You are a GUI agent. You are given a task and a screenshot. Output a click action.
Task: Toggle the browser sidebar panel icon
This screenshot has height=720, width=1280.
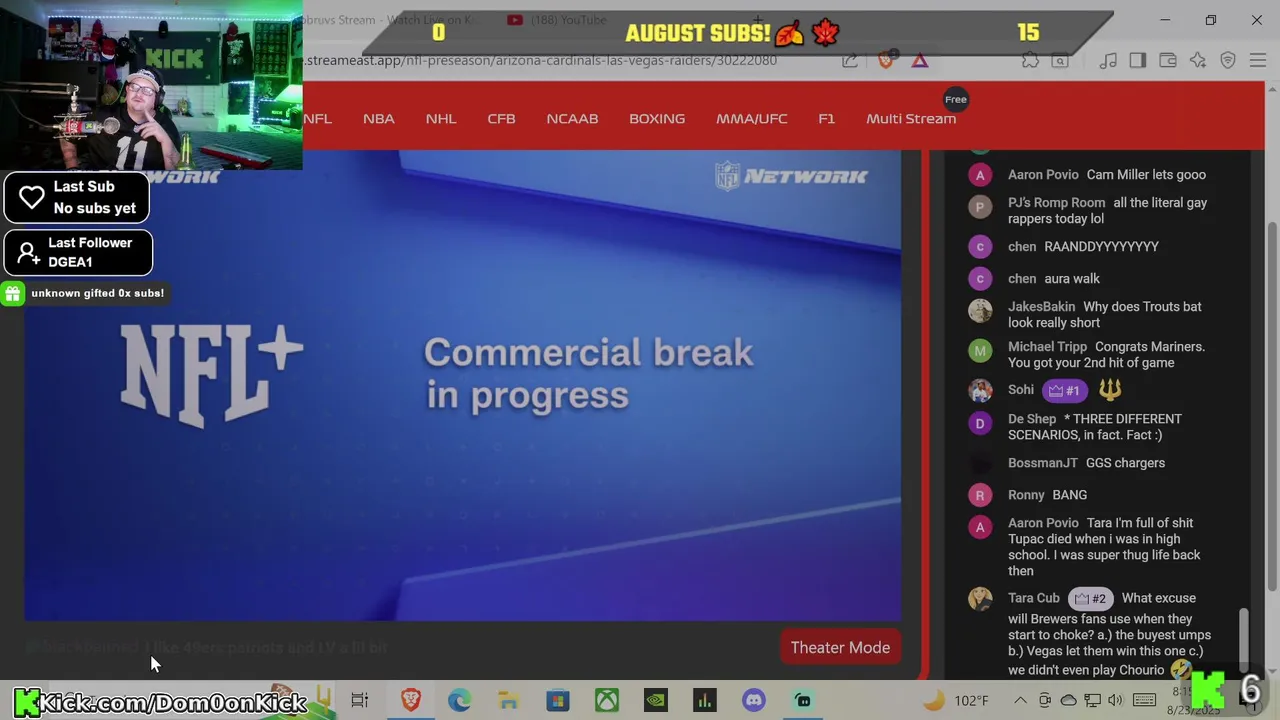(x=1137, y=61)
